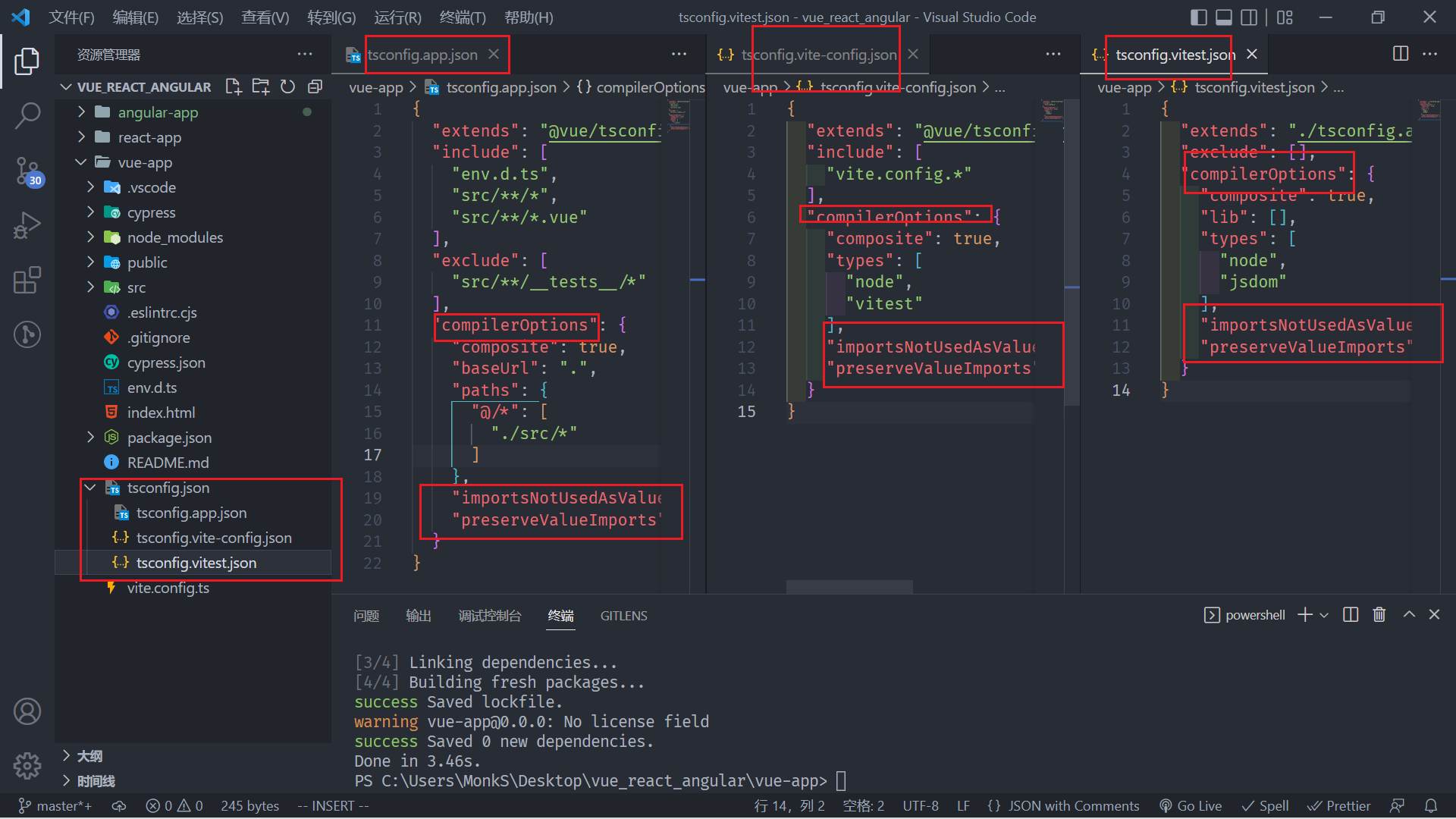Toggle secondary side bar layout button

tap(1249, 17)
